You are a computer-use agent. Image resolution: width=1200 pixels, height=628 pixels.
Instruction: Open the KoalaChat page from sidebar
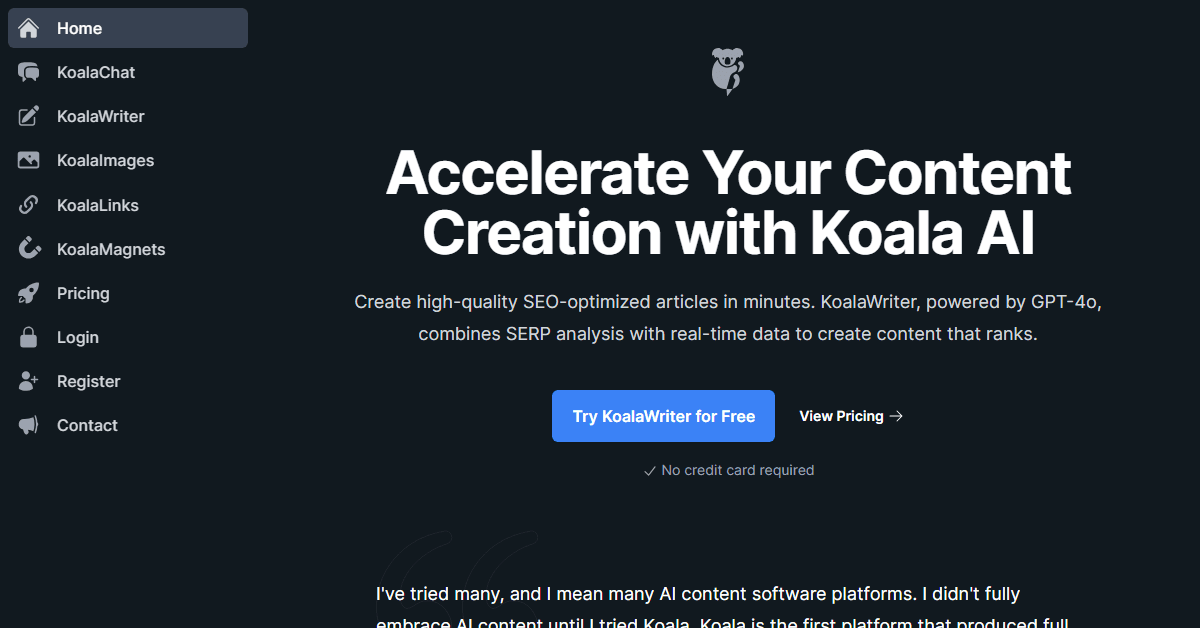[x=95, y=72]
